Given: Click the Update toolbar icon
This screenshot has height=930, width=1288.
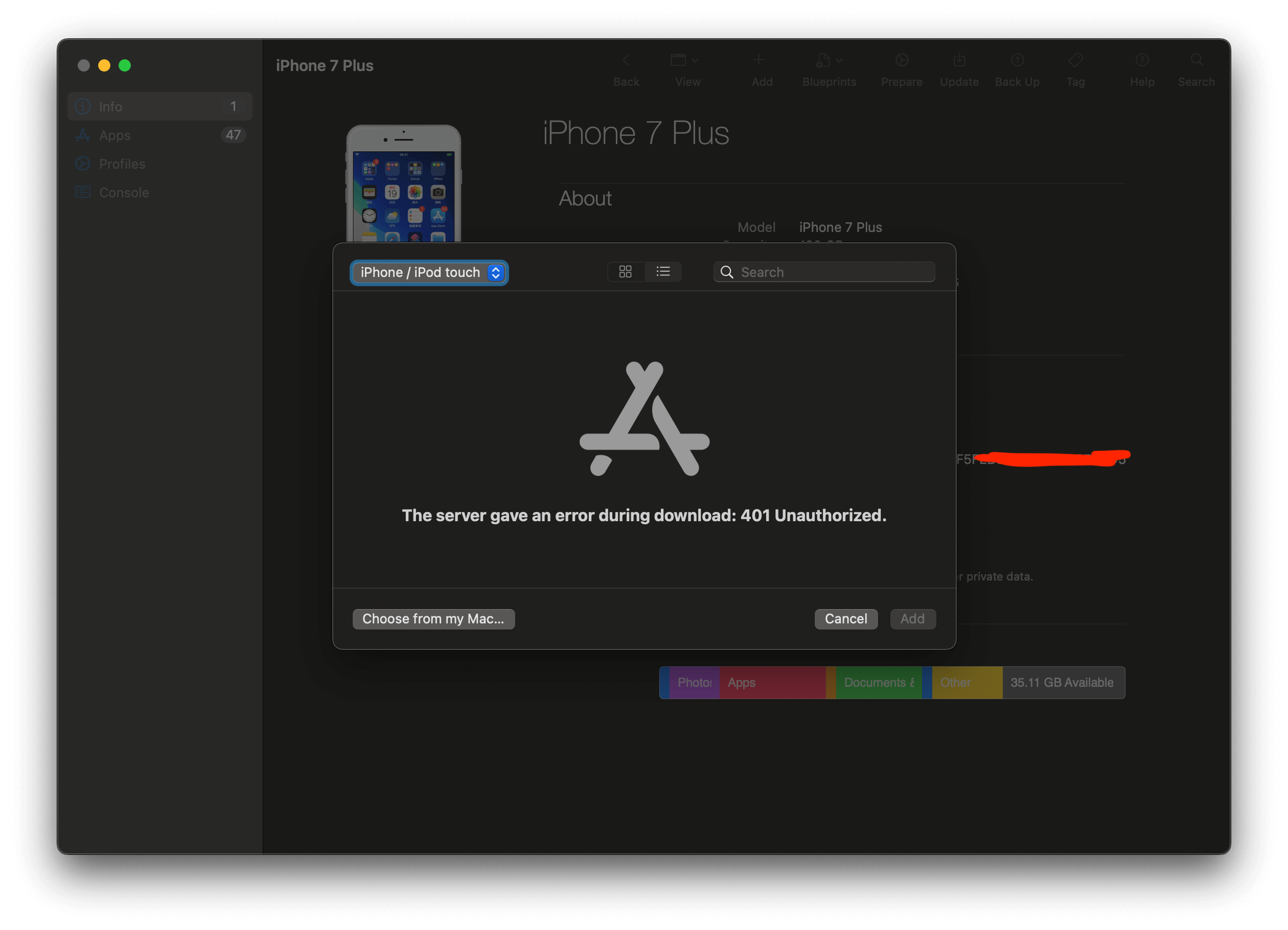Looking at the screenshot, I should tap(959, 60).
